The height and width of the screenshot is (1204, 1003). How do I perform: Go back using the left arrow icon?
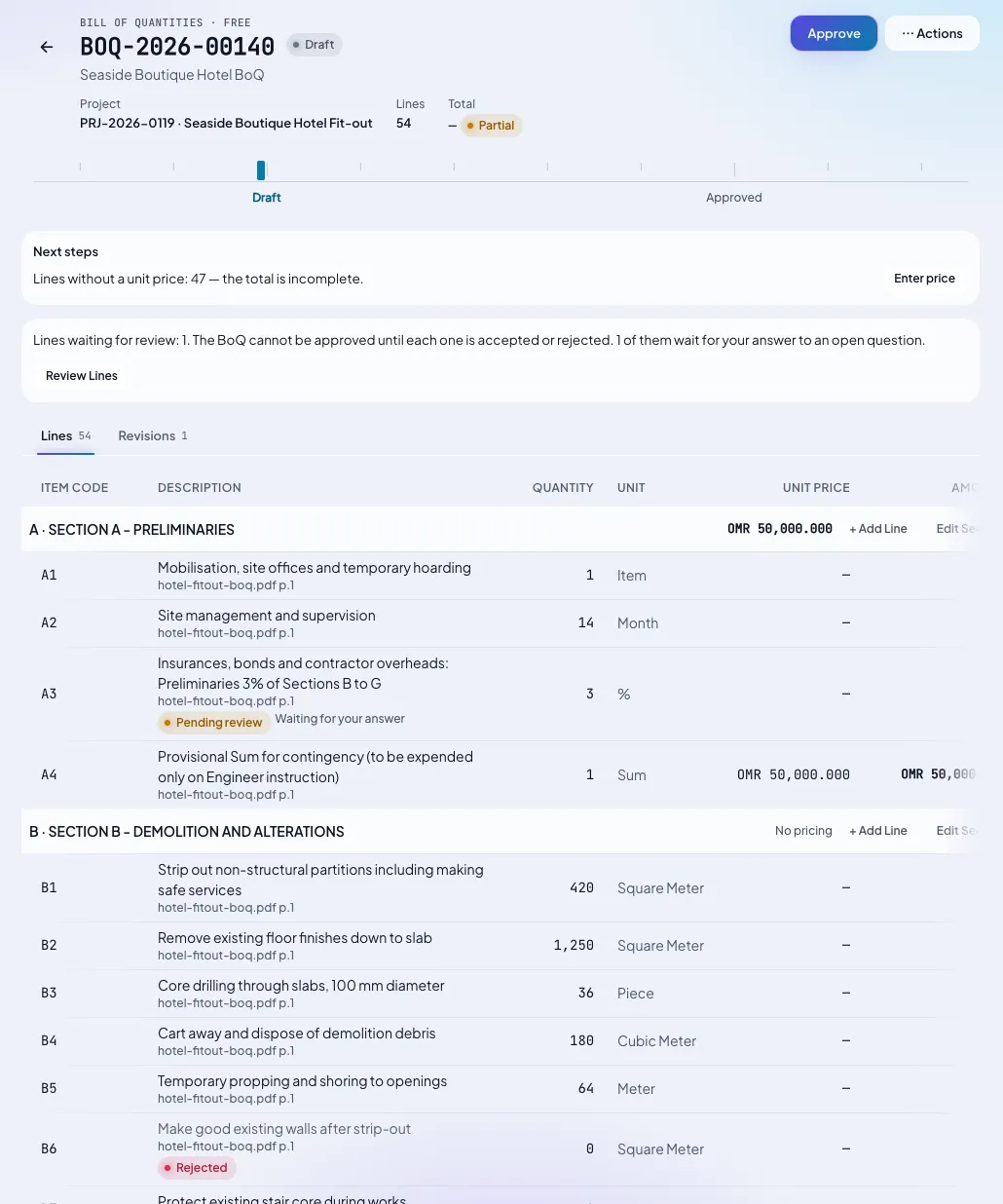tap(47, 47)
